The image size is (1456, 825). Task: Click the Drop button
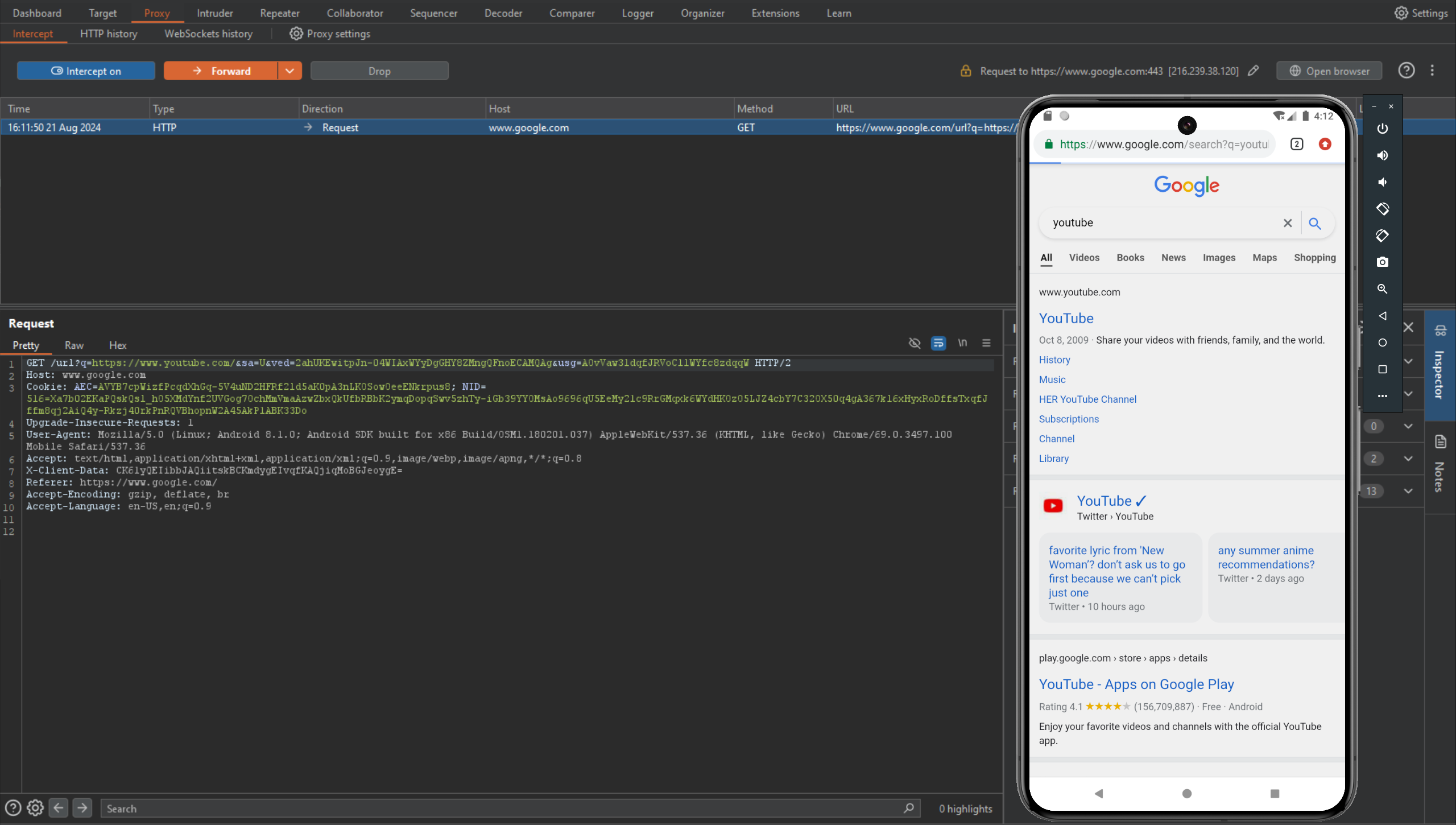[379, 71]
